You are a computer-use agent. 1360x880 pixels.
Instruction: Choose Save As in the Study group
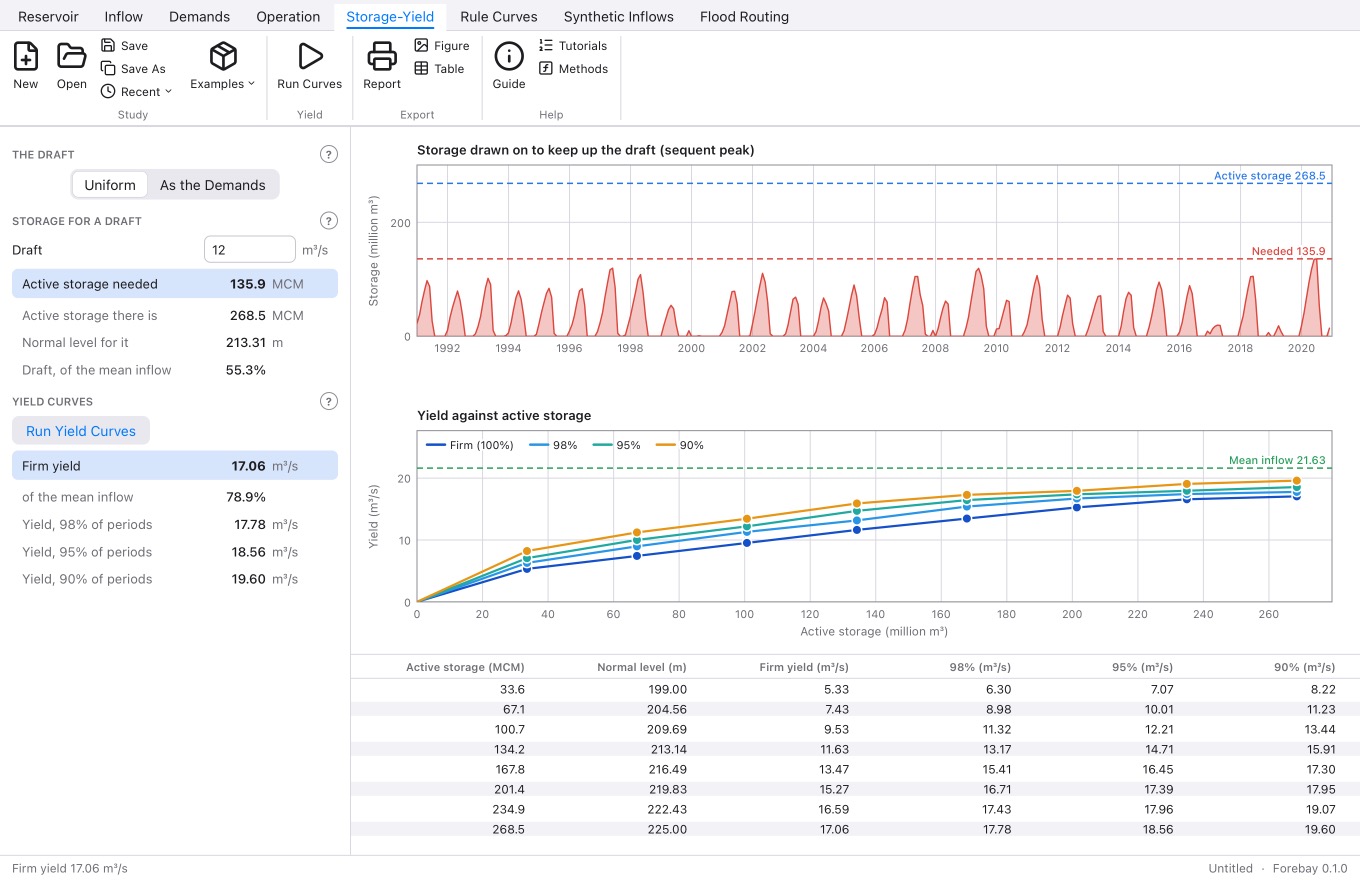[133, 69]
